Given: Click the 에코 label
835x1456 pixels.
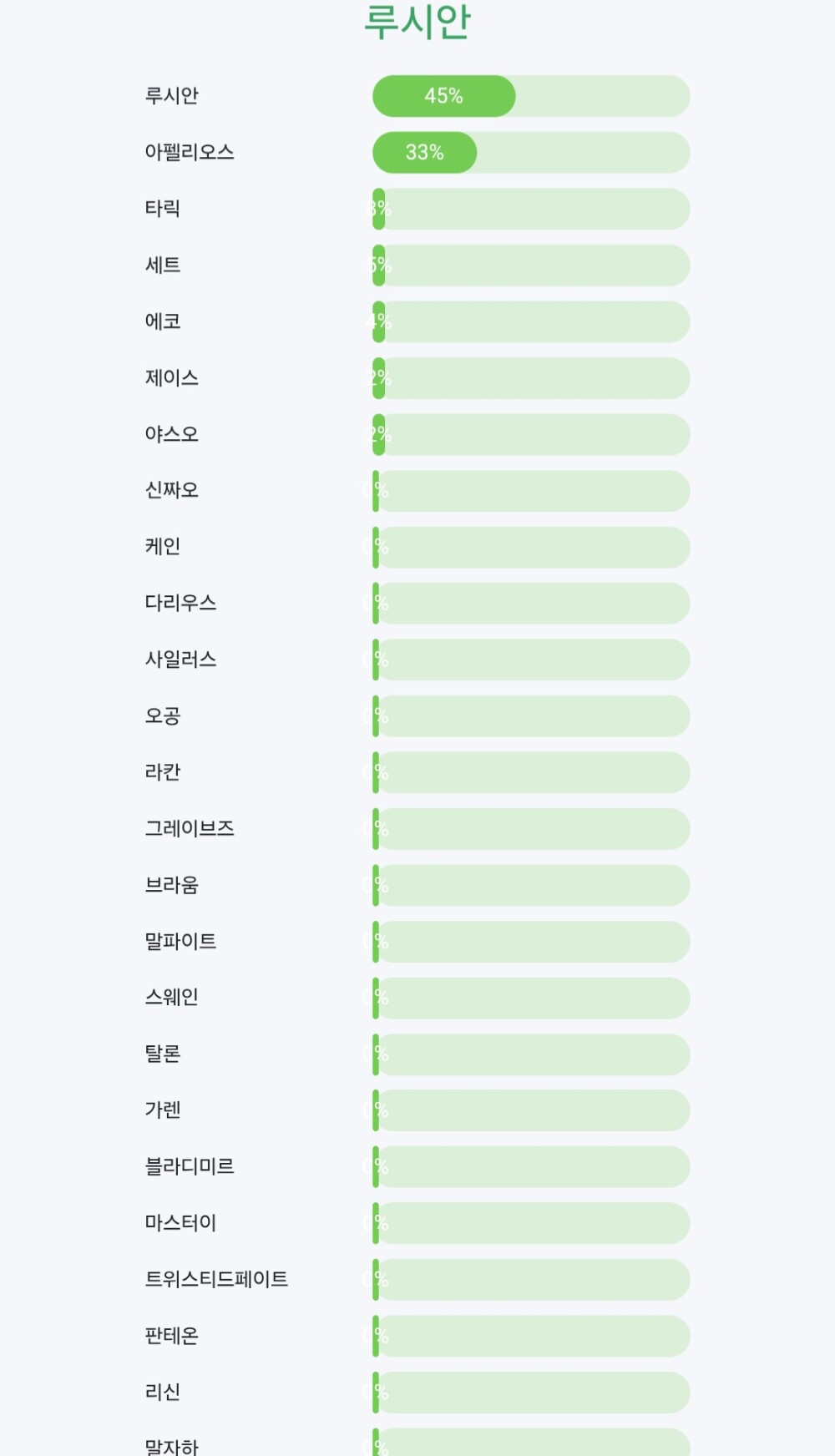Looking at the screenshot, I should point(162,321).
